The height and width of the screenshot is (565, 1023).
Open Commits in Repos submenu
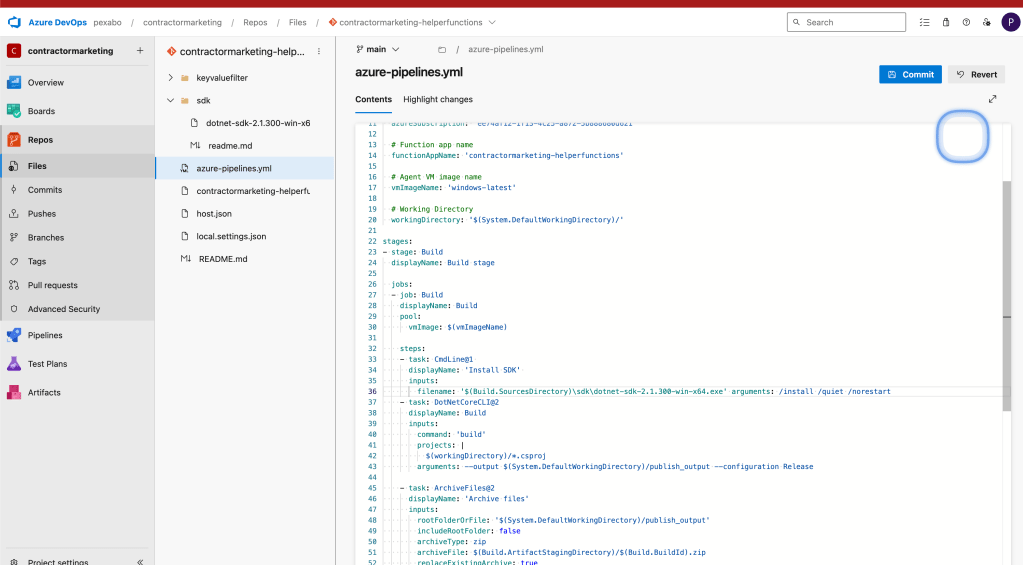tap(78, 190)
